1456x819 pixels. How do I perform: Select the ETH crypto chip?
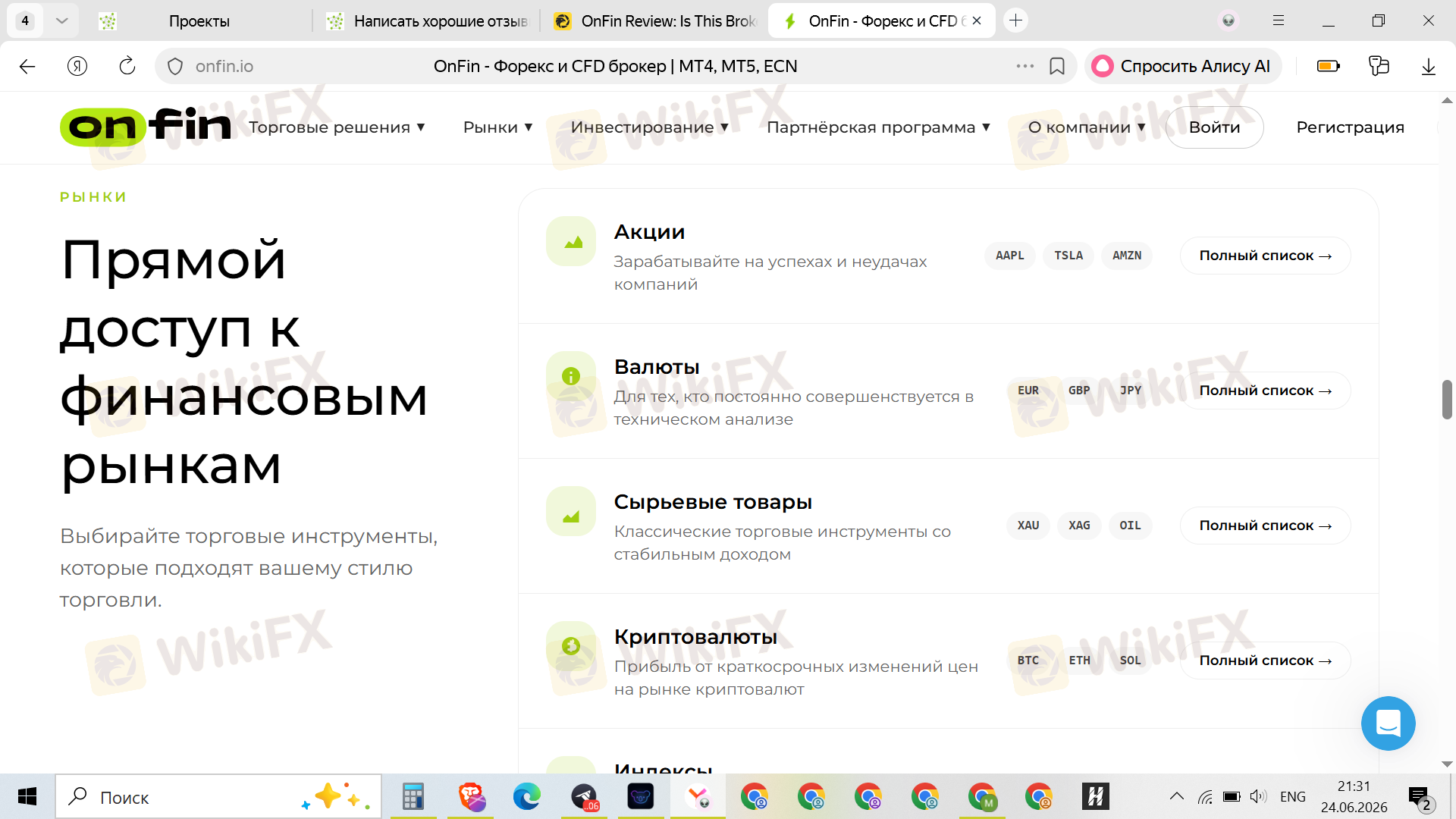(x=1079, y=661)
